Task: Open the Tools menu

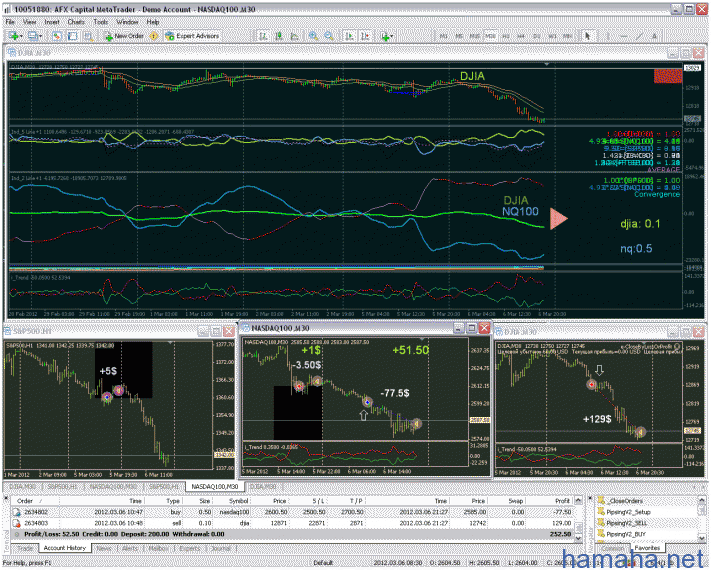Action: click(x=101, y=22)
